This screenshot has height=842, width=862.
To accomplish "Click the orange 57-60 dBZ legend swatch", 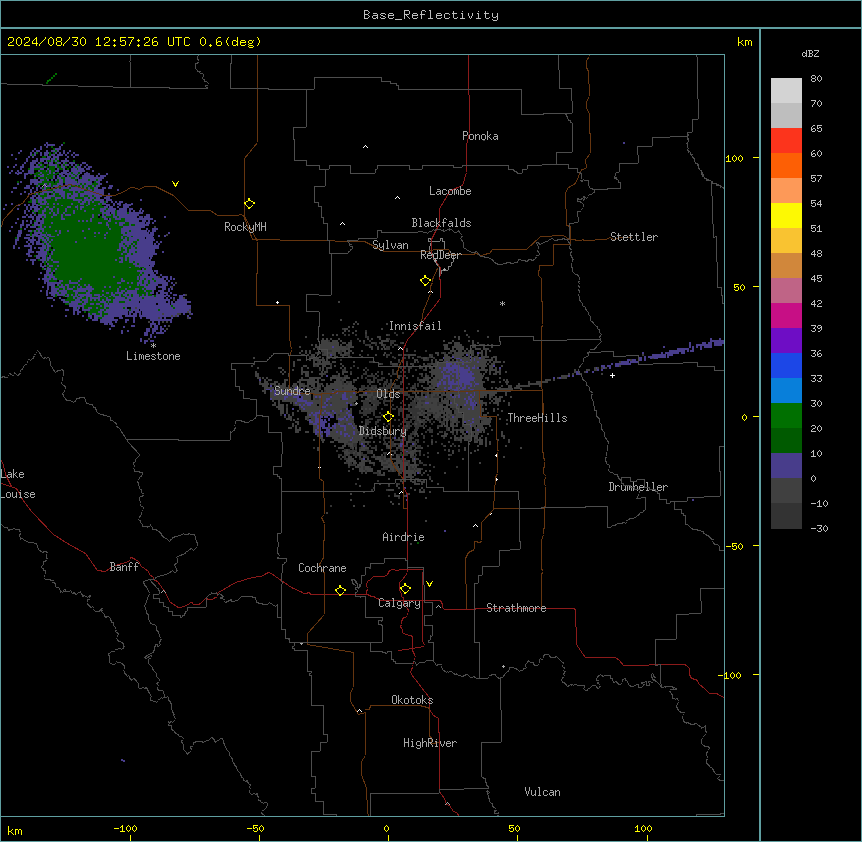I will (x=786, y=165).
